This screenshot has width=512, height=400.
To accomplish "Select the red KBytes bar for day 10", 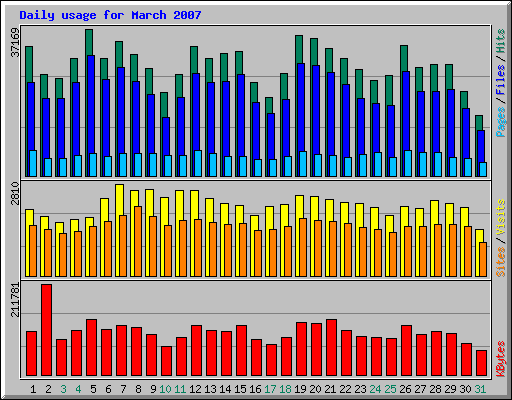I will pyautogui.click(x=167, y=361).
